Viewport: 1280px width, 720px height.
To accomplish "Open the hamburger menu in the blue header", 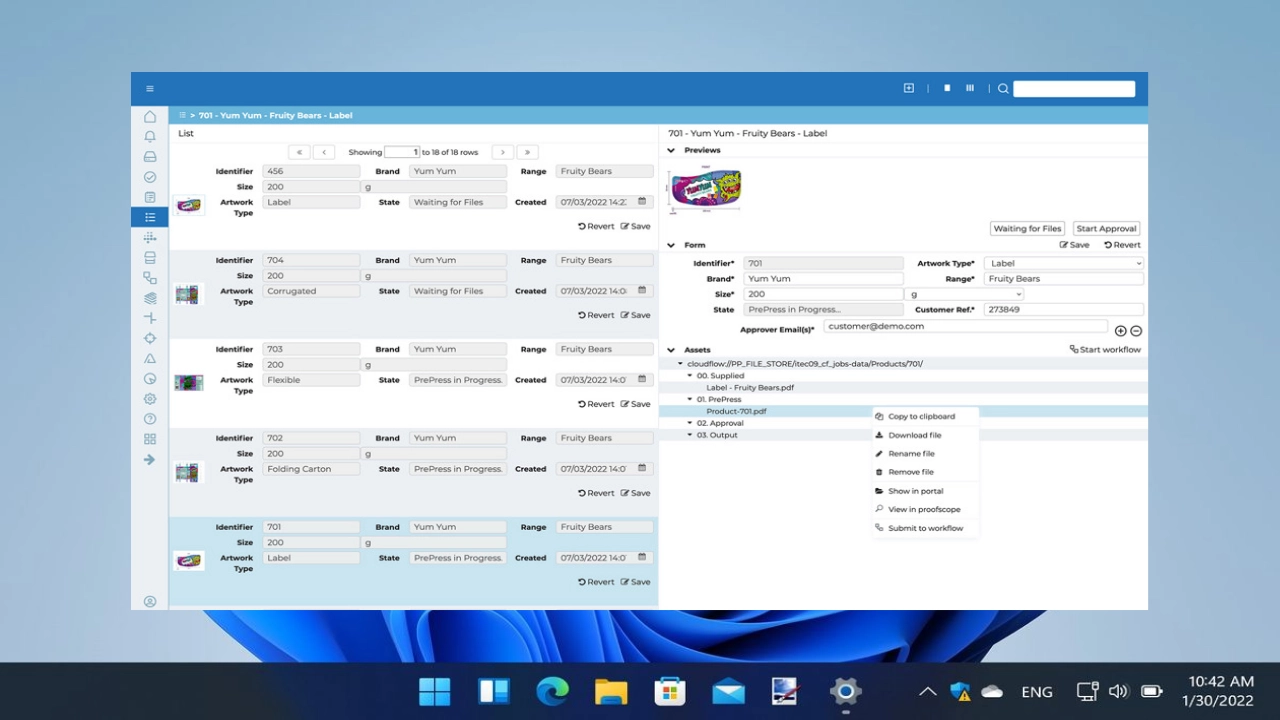I will (150, 88).
